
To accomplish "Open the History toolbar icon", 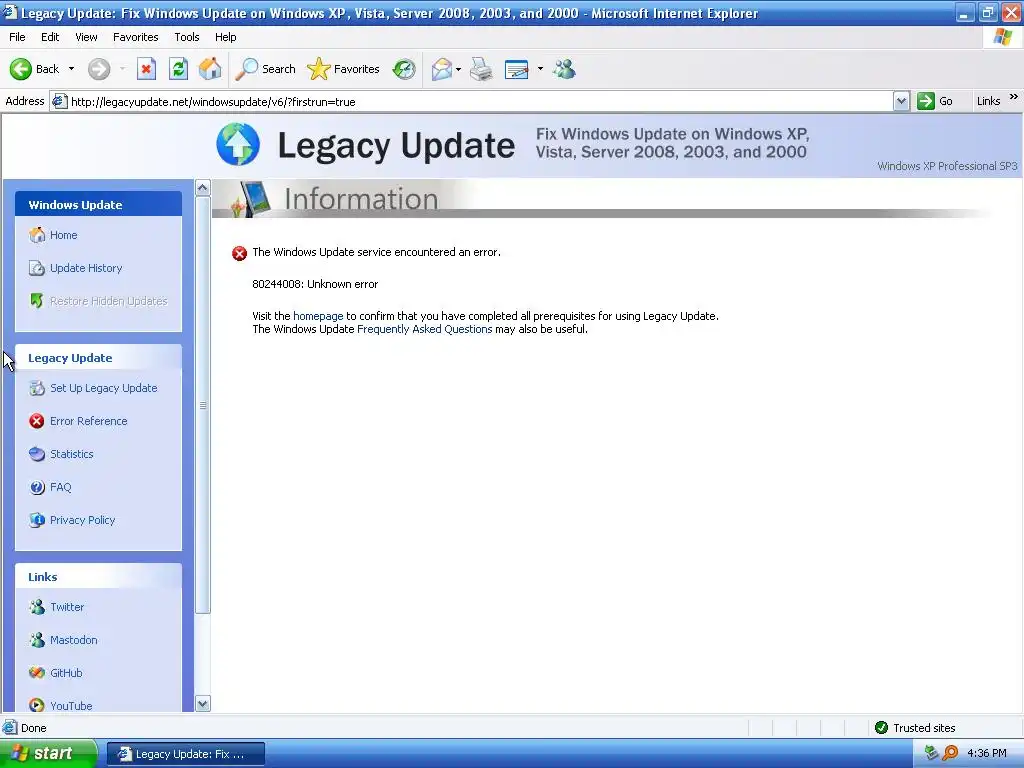I will pyautogui.click(x=404, y=69).
